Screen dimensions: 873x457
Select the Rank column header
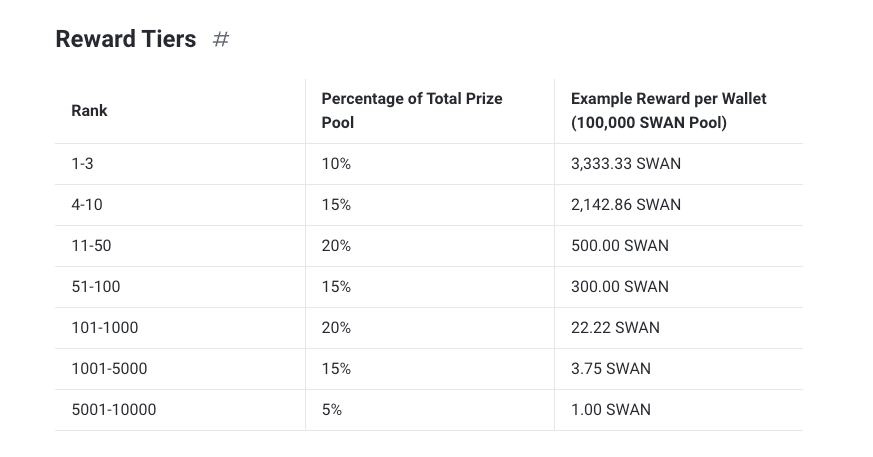(x=89, y=111)
